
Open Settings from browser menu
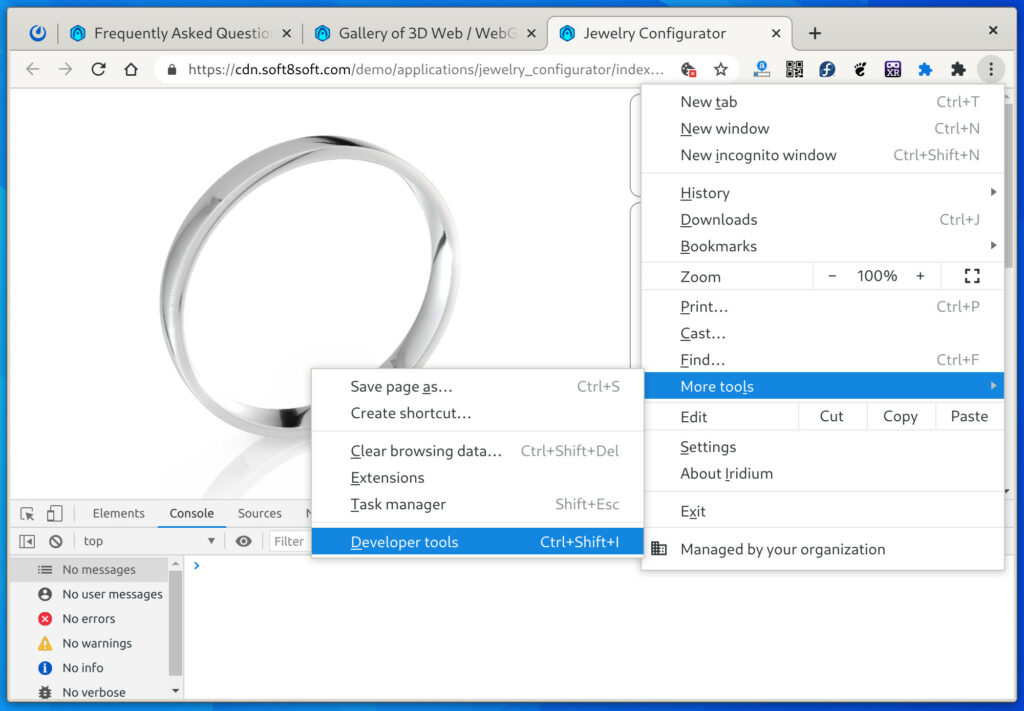[x=823, y=447]
